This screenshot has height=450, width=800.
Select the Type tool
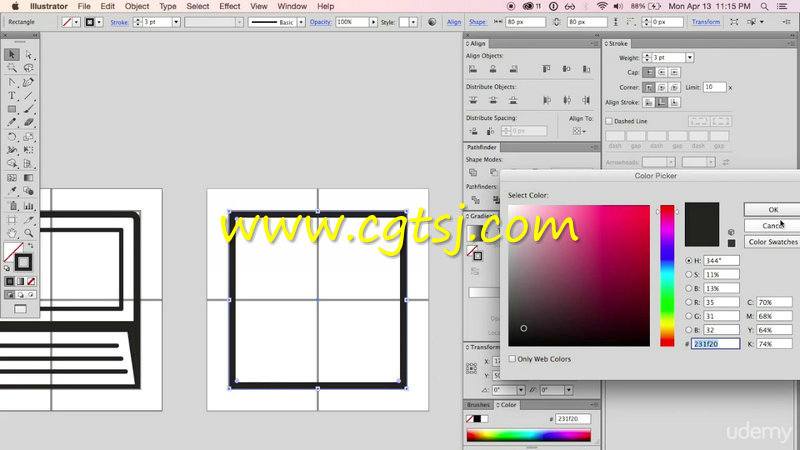[12, 95]
